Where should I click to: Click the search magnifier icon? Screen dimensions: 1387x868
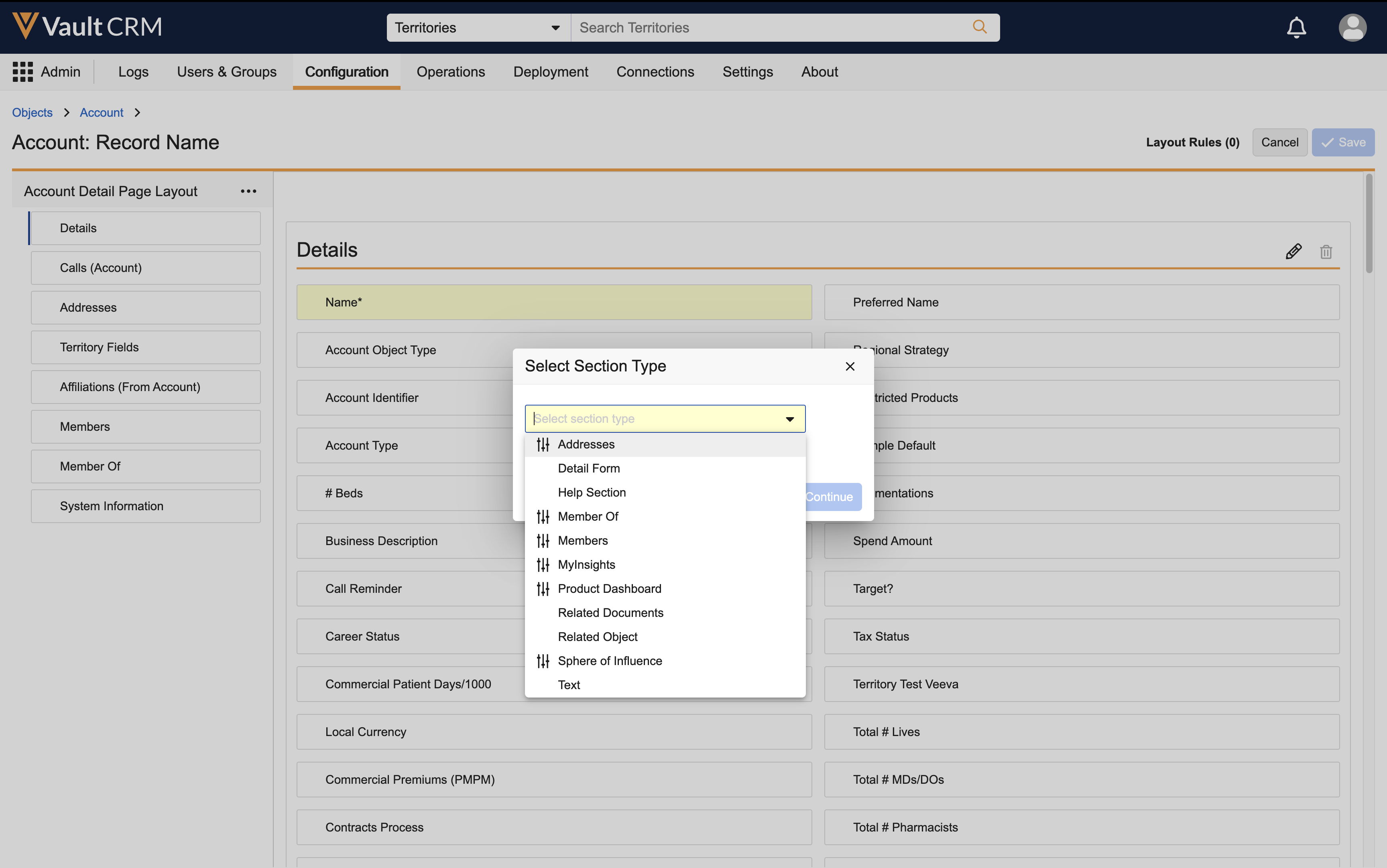pos(979,27)
